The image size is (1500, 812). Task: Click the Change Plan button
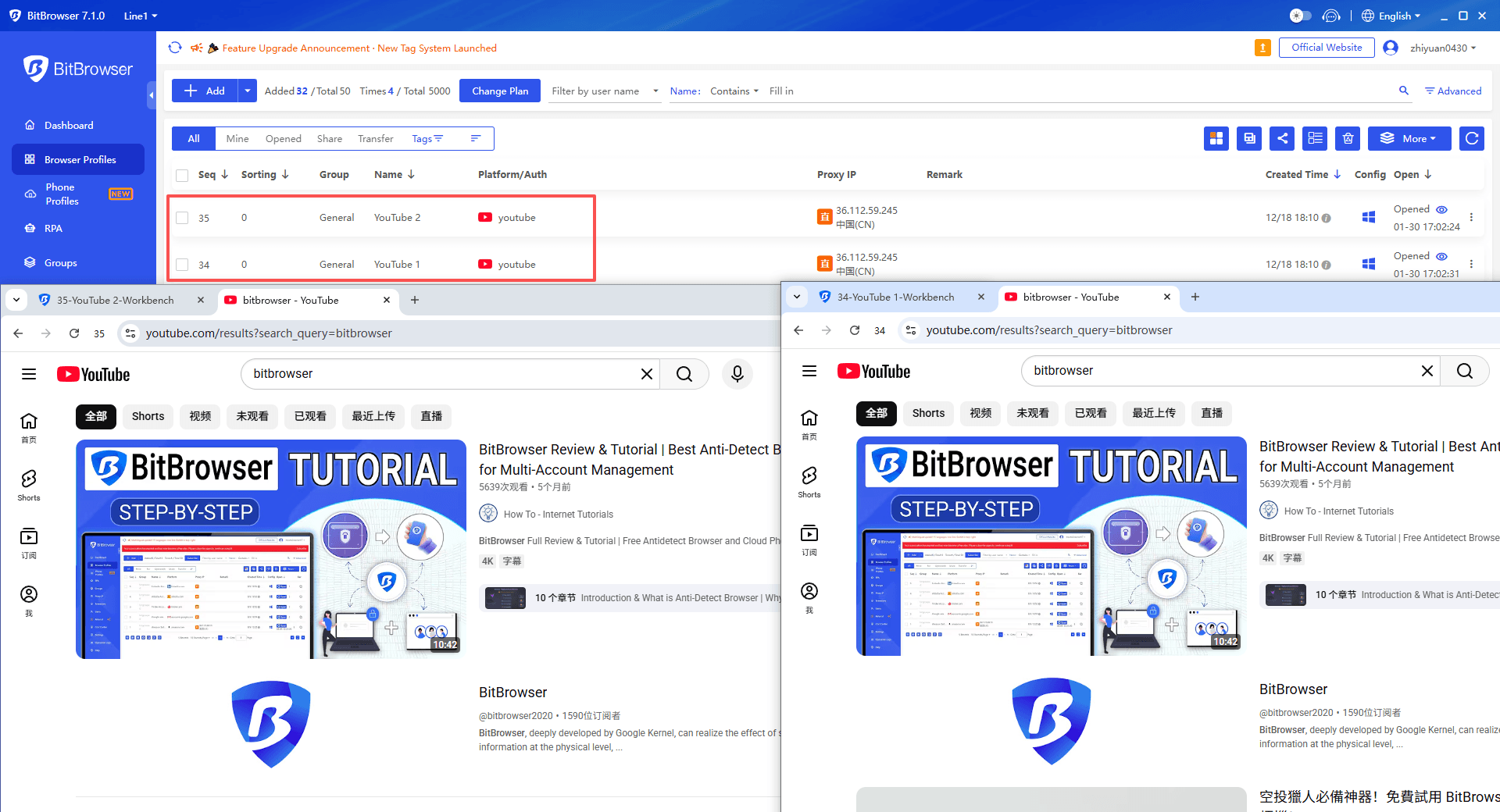coord(499,90)
